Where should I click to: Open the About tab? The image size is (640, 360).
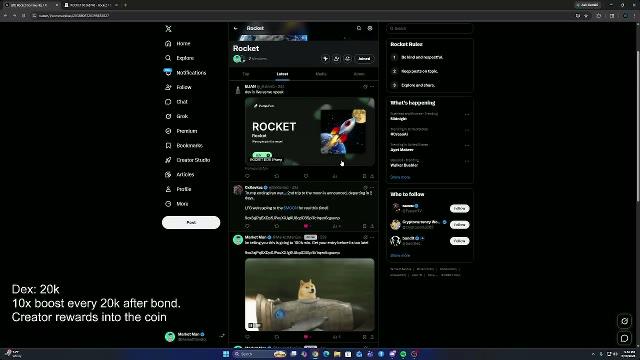point(359,74)
